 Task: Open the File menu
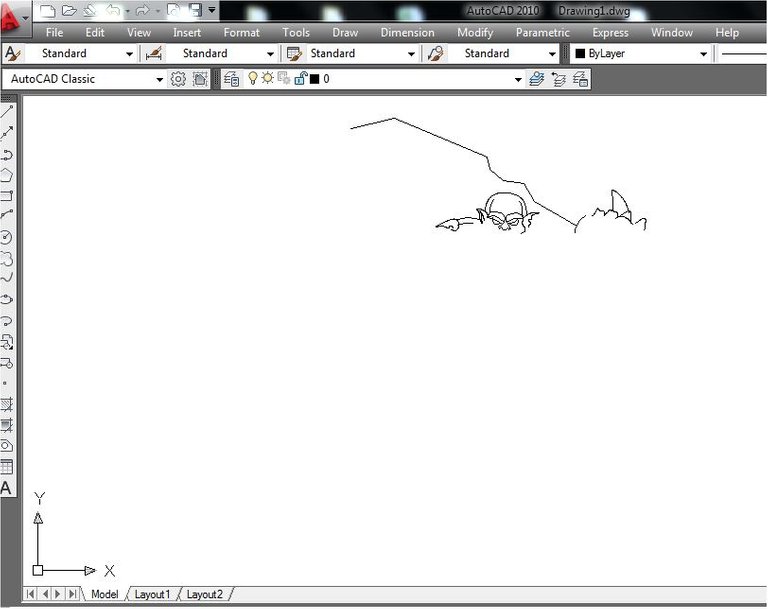[54, 32]
